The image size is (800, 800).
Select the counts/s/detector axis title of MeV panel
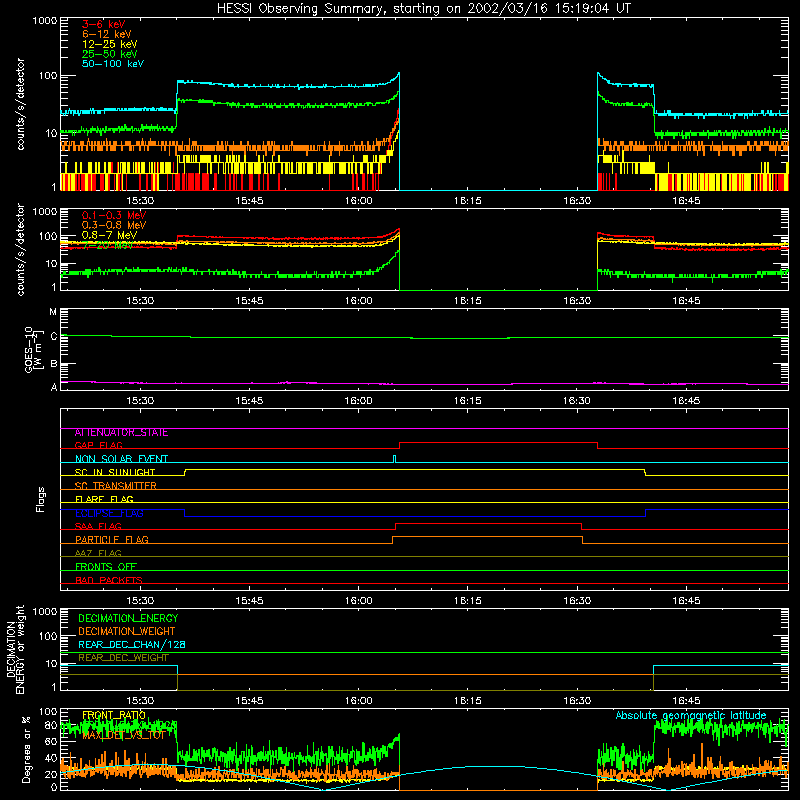click(20, 249)
